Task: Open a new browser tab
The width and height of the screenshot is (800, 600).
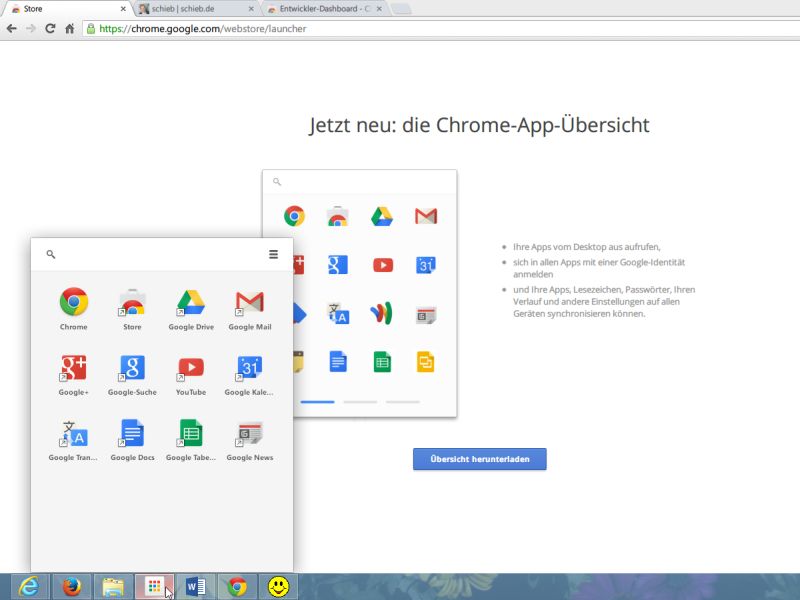Action: 402,9
